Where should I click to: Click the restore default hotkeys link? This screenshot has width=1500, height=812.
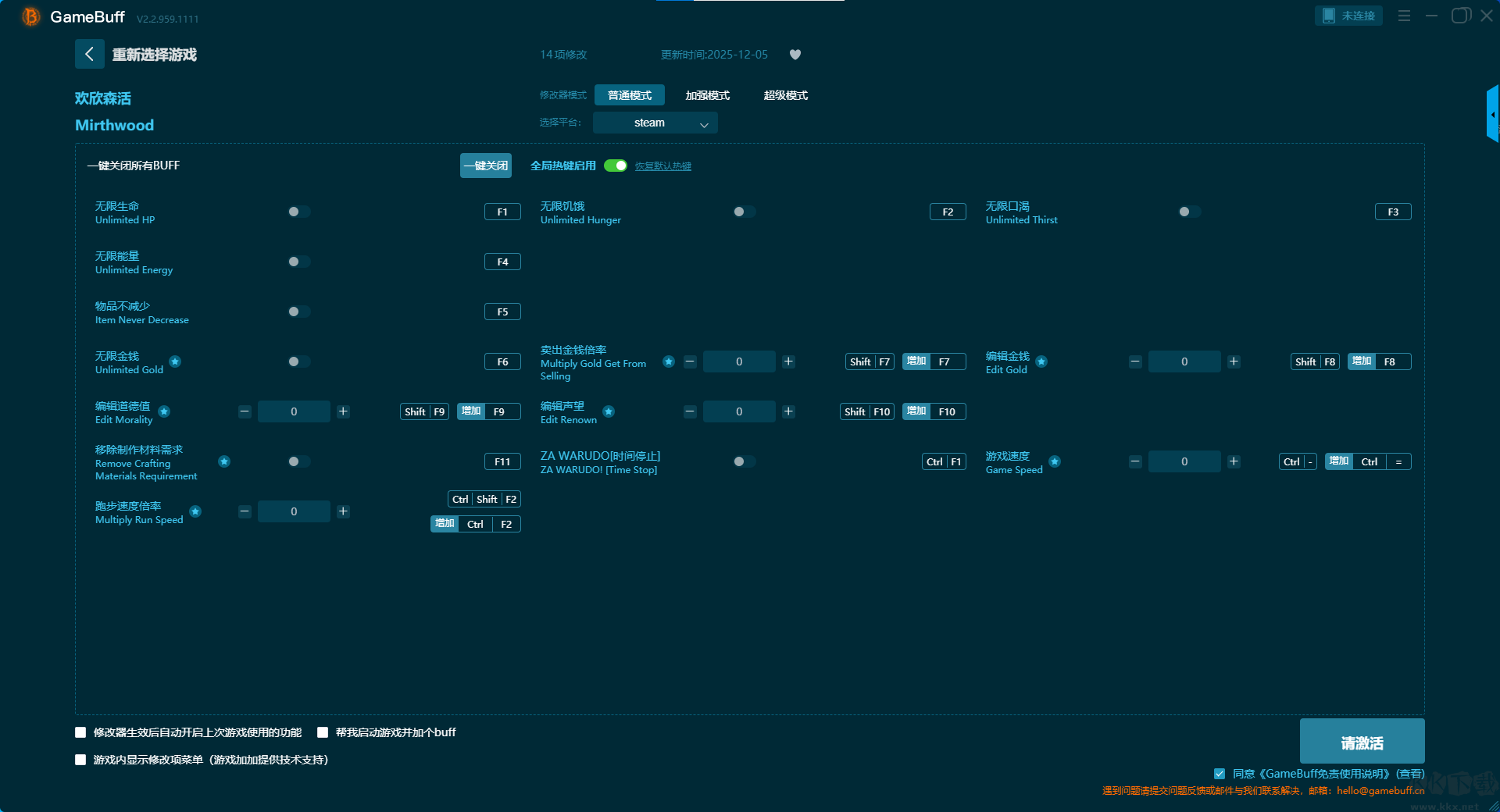[662, 166]
